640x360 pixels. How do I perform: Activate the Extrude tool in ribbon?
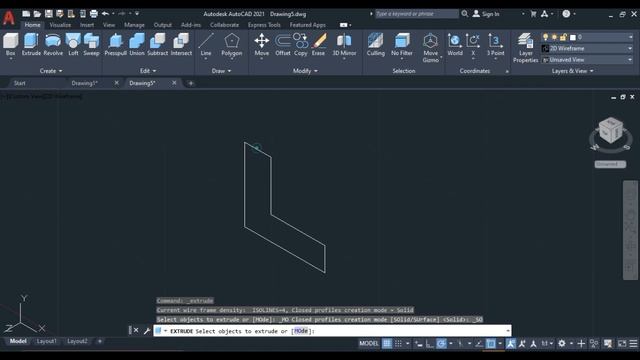tap(31, 44)
